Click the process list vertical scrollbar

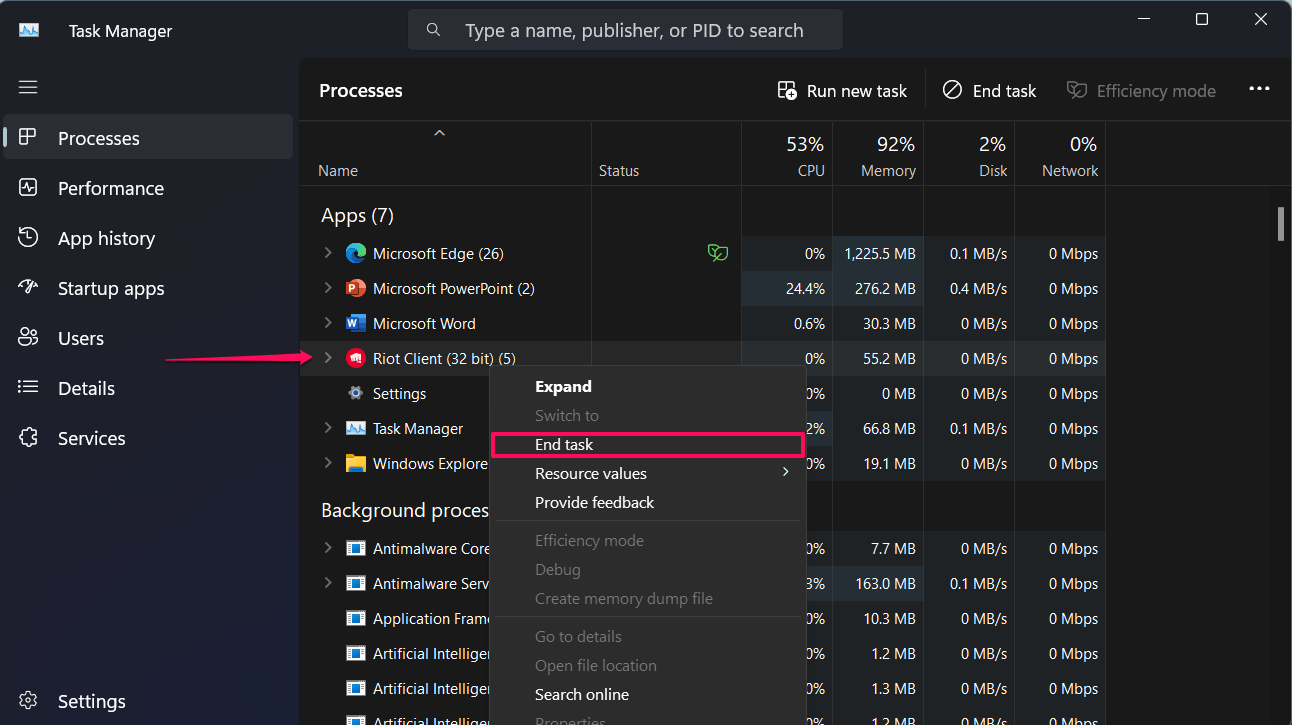pos(1281,224)
